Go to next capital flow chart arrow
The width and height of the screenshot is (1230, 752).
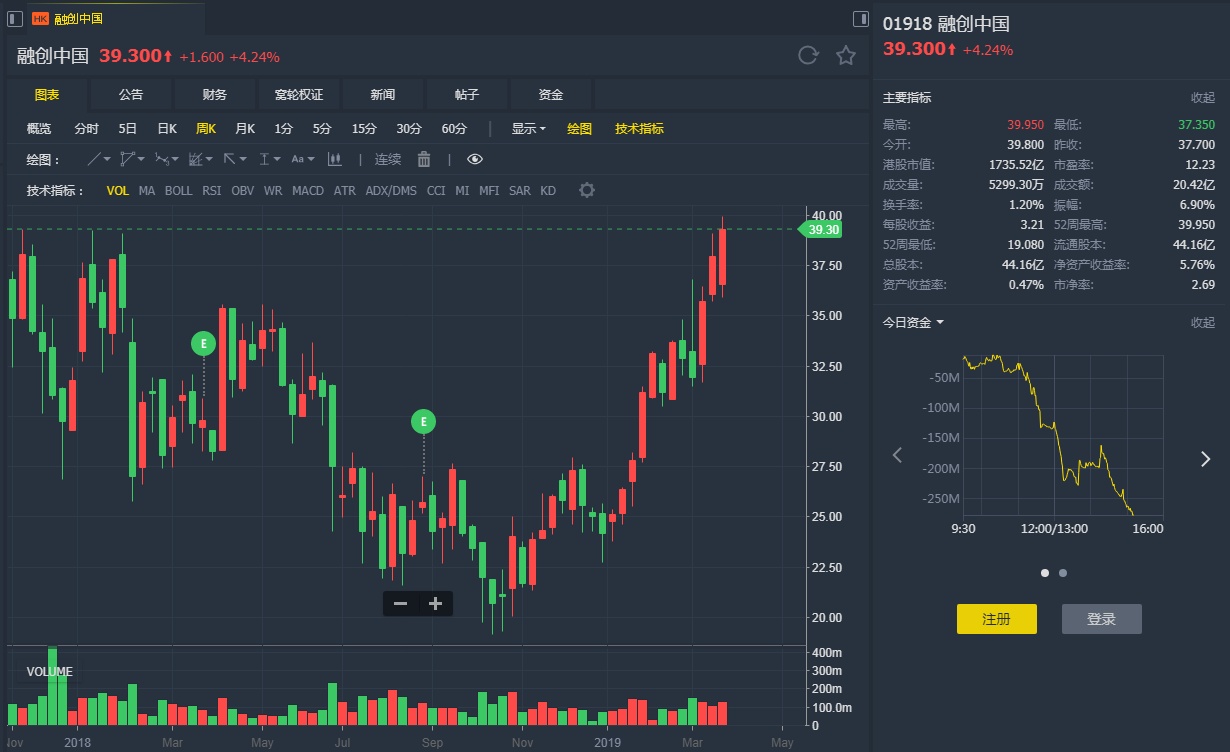[x=1205, y=457]
